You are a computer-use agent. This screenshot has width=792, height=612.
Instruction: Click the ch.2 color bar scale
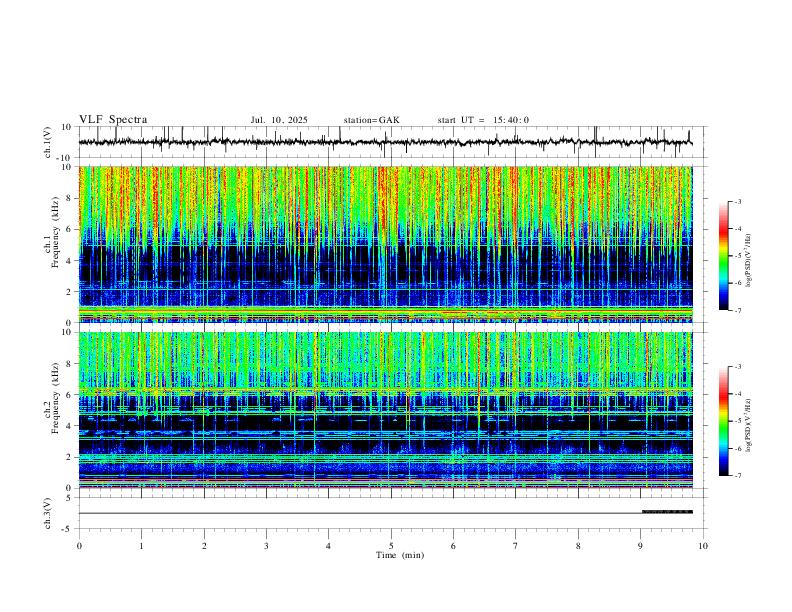(723, 421)
